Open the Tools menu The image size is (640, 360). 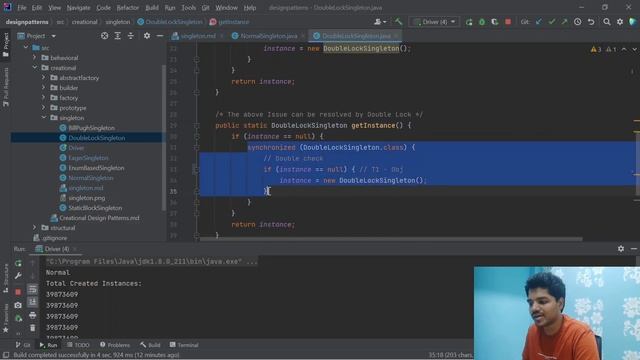(x=189, y=8)
